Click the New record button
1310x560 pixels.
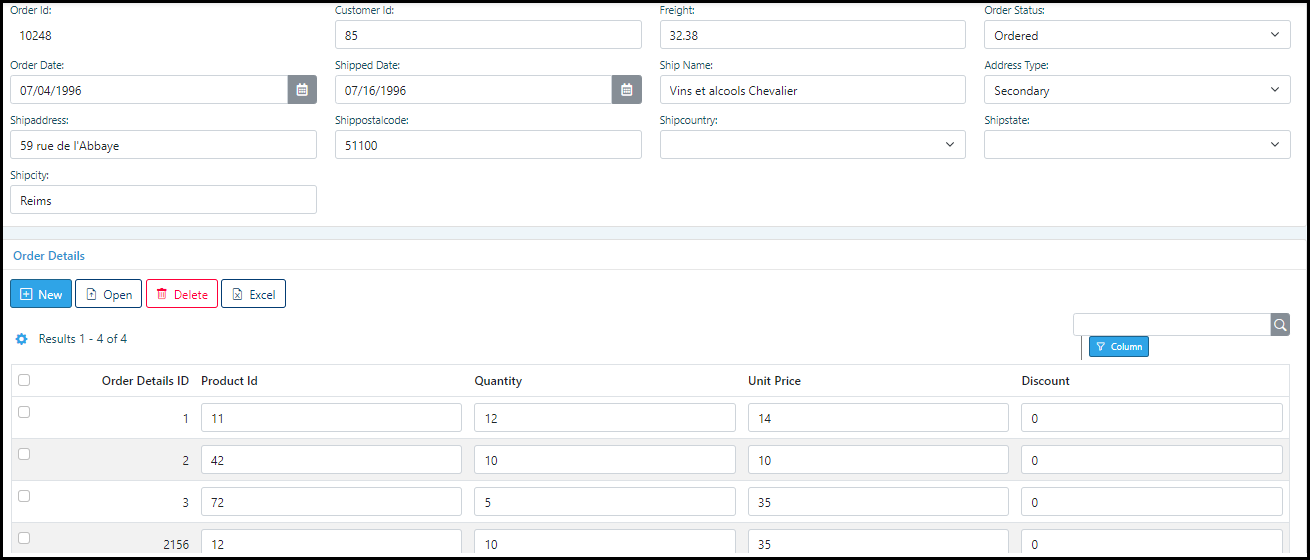(41, 294)
